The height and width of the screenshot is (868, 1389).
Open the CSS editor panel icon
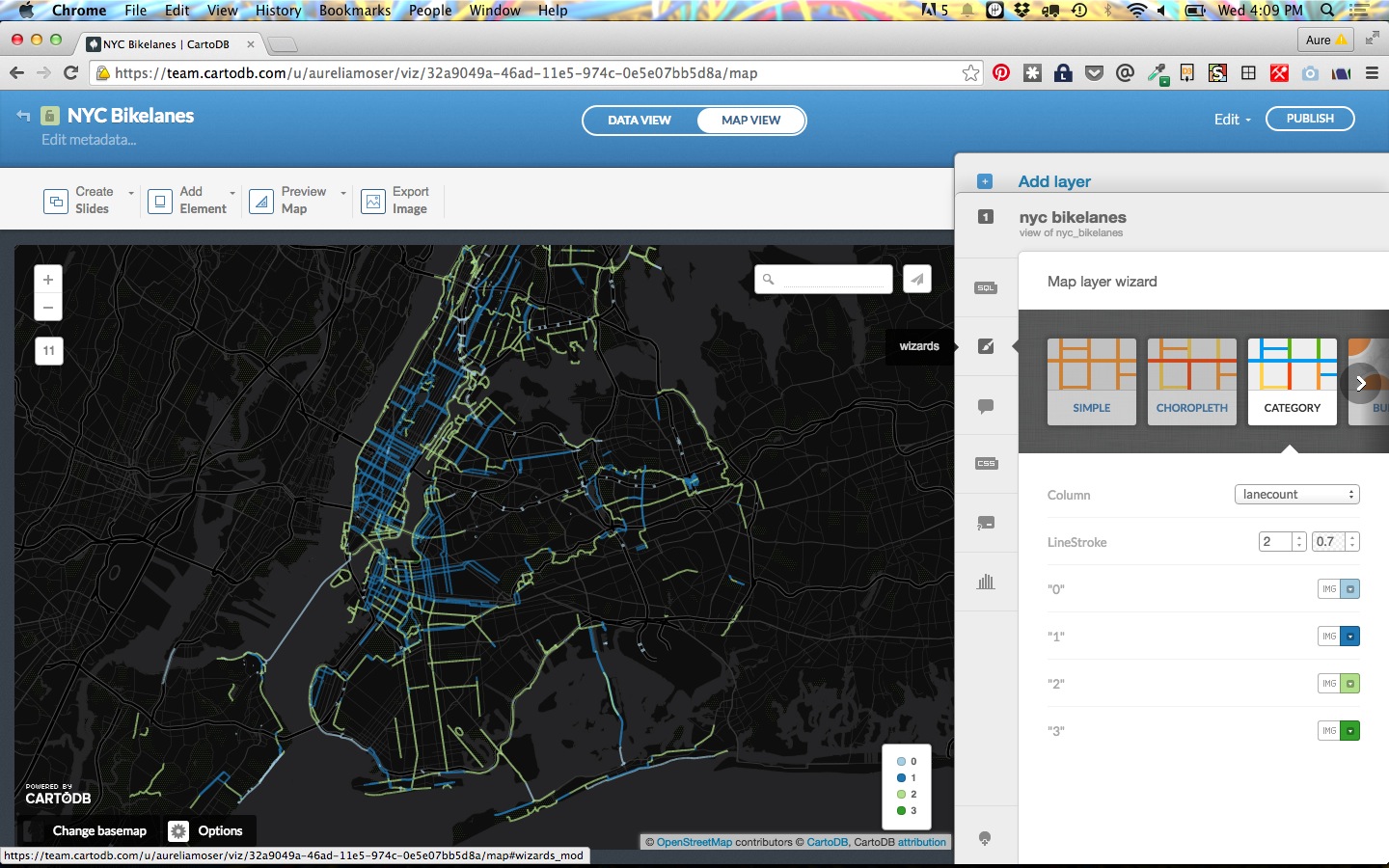[x=985, y=464]
